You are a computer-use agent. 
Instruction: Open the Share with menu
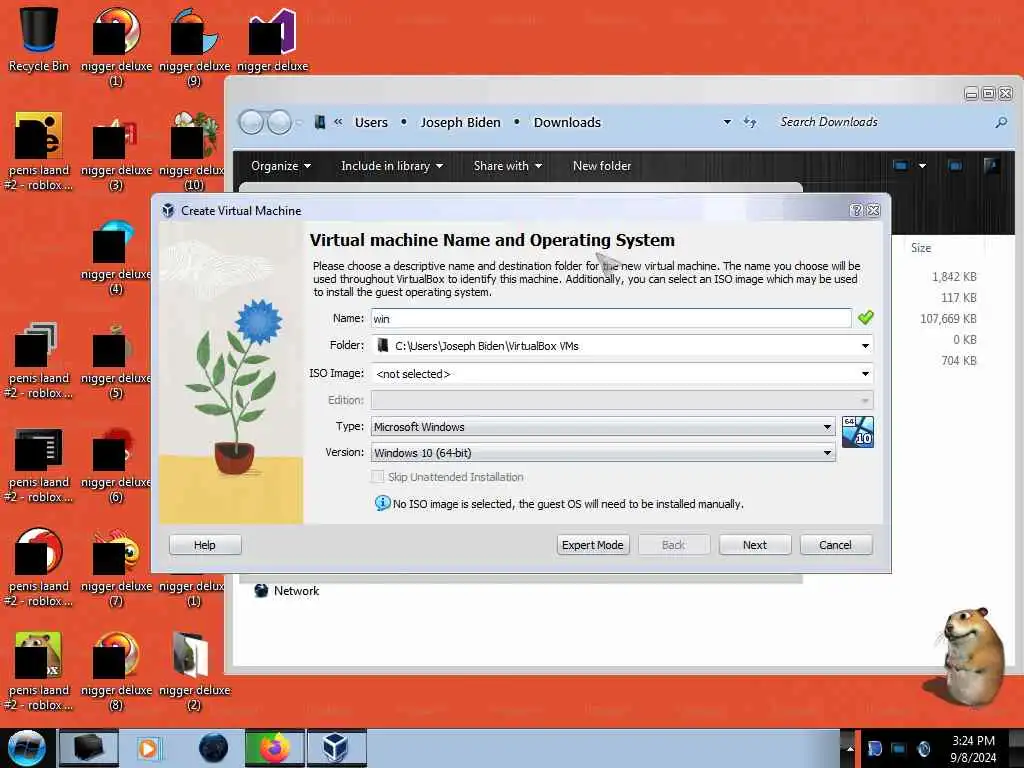tap(507, 166)
